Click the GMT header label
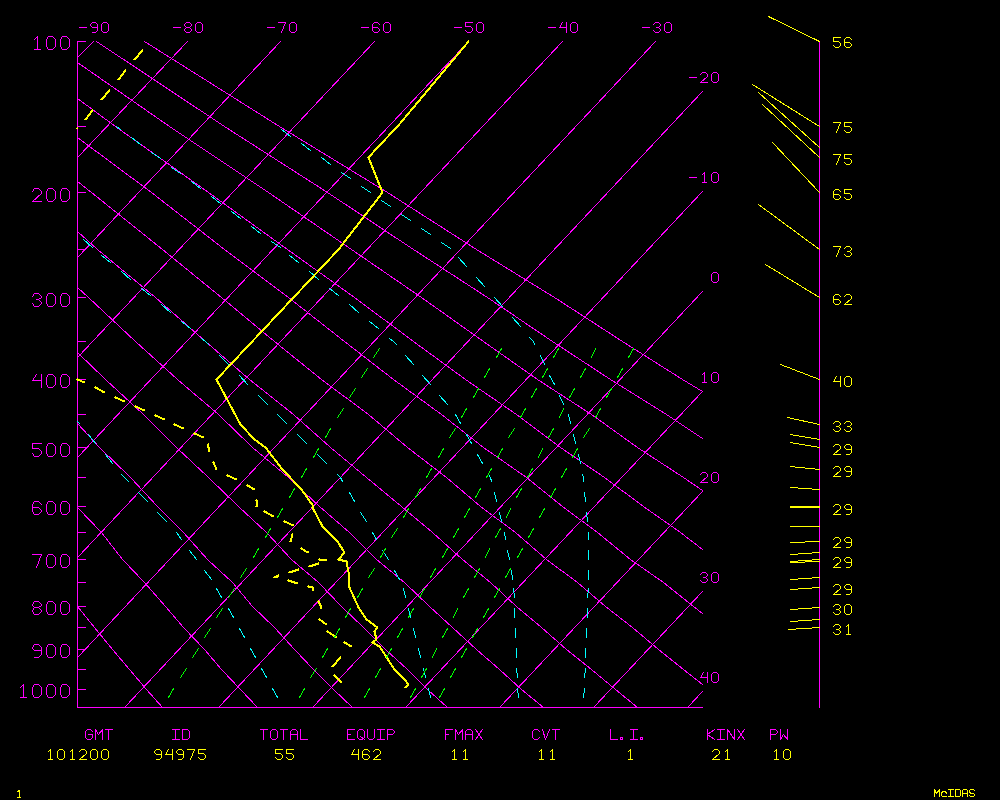Viewport: 1000px width, 800px height. [98, 735]
